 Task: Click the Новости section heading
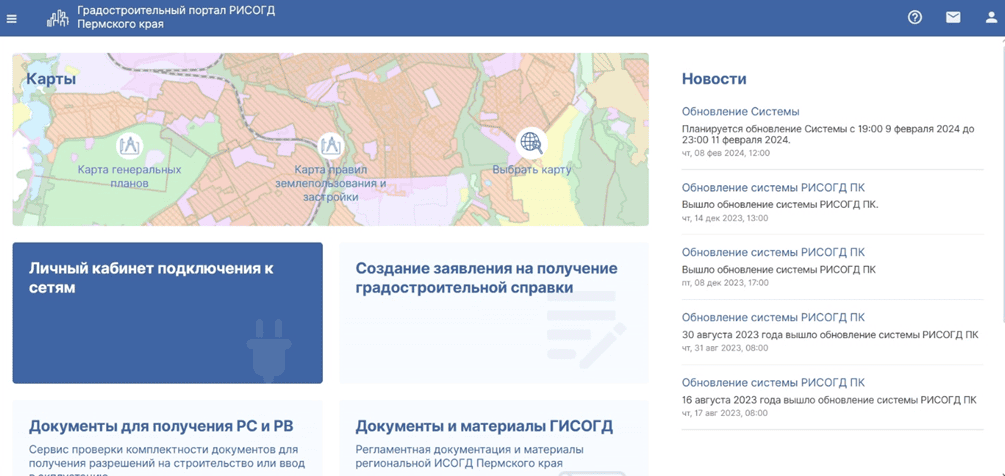click(x=714, y=79)
